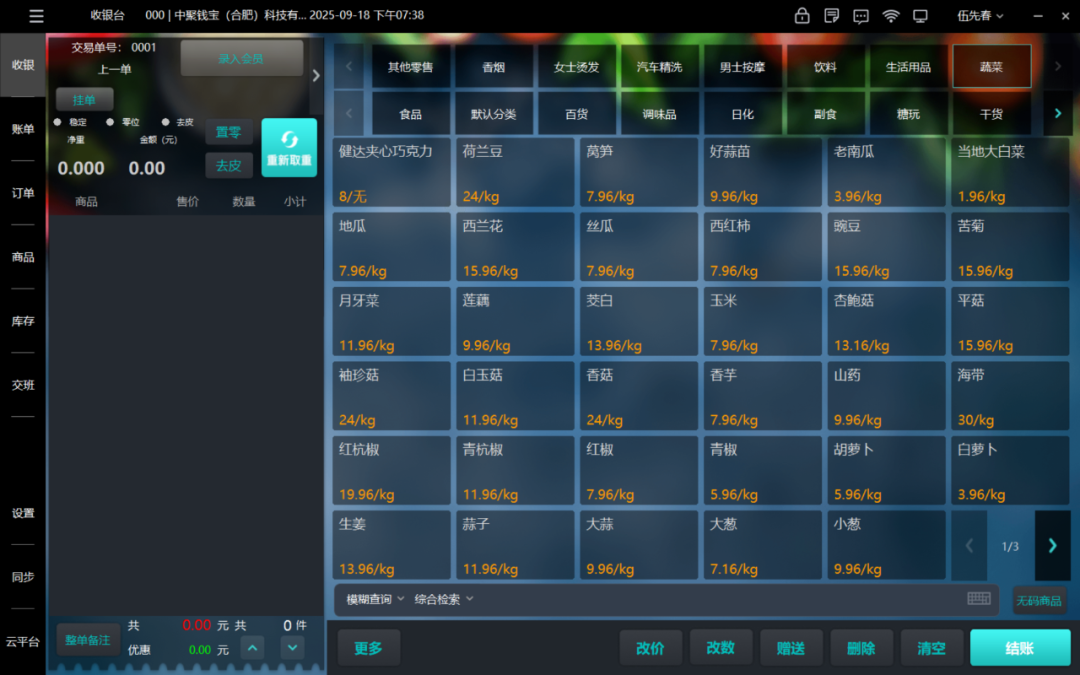Click the Wi-Fi network status icon
The width and height of the screenshot is (1080, 675).
pos(890,16)
